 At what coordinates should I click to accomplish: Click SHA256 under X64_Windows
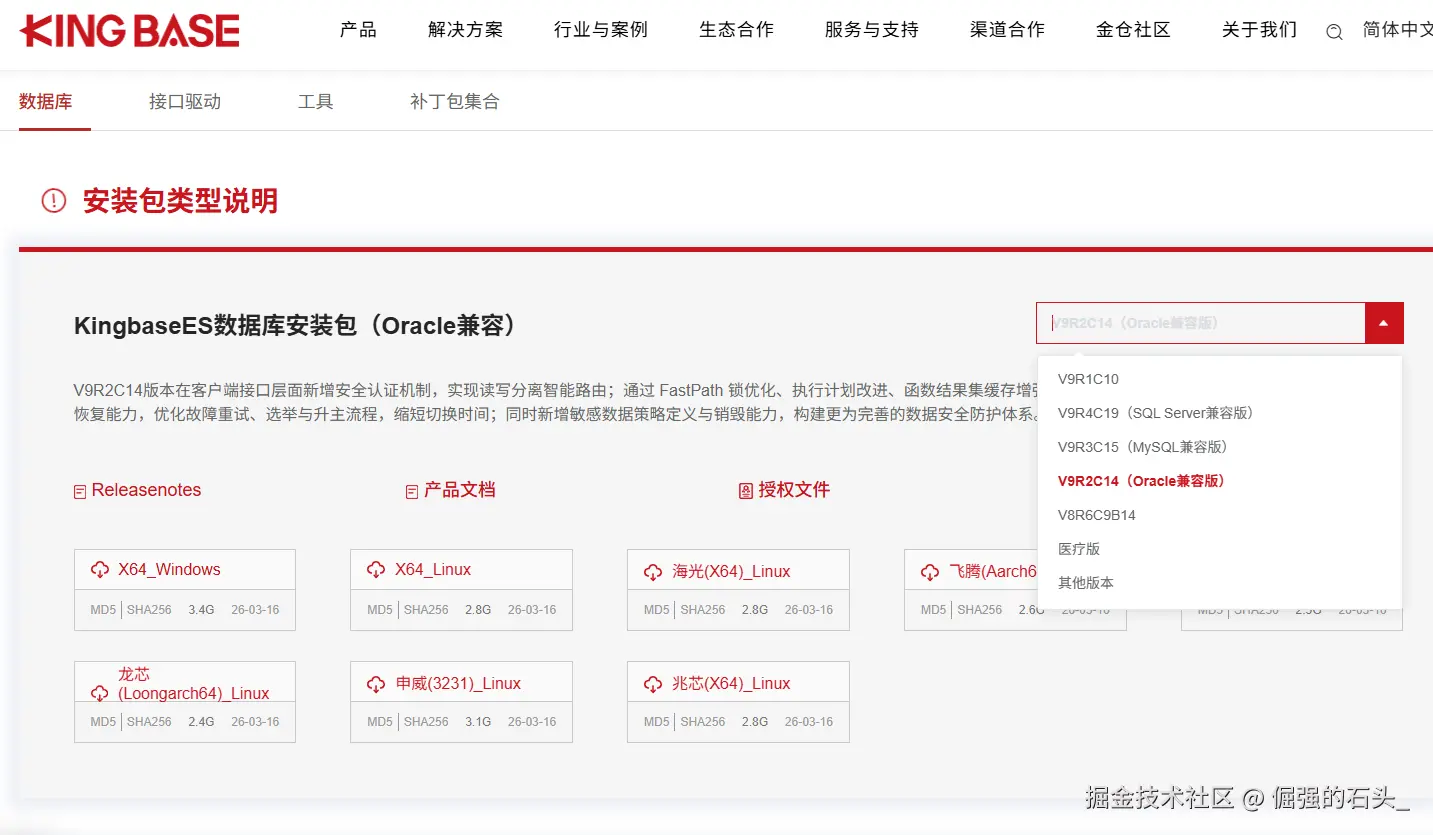point(149,610)
